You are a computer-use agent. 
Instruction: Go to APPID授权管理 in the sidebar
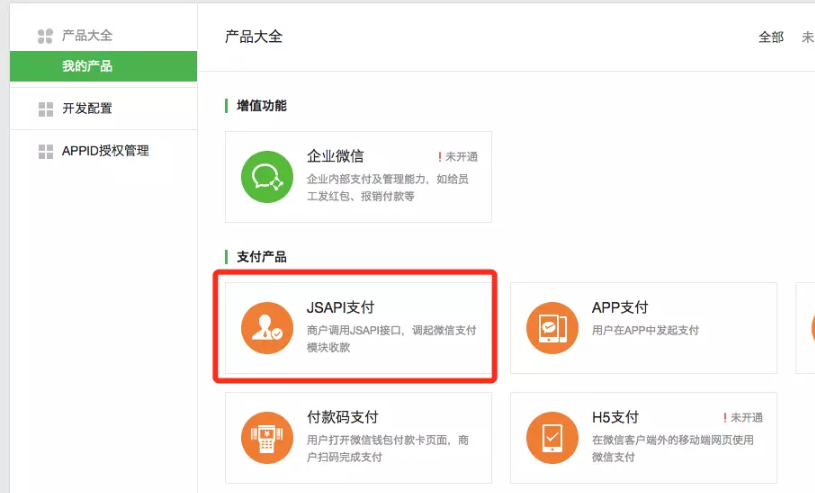pos(105,151)
